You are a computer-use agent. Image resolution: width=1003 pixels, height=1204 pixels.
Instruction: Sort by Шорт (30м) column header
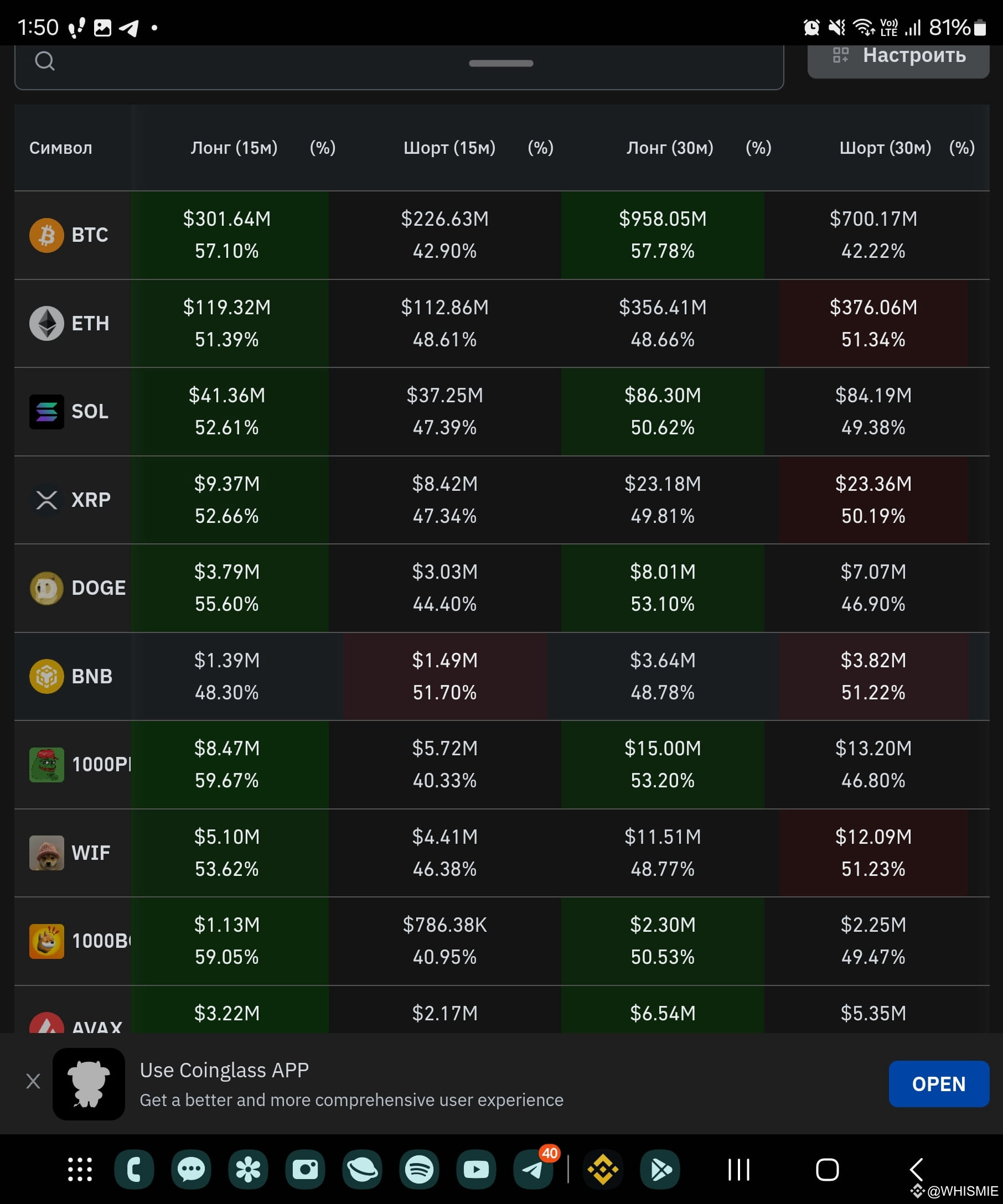pos(886,148)
